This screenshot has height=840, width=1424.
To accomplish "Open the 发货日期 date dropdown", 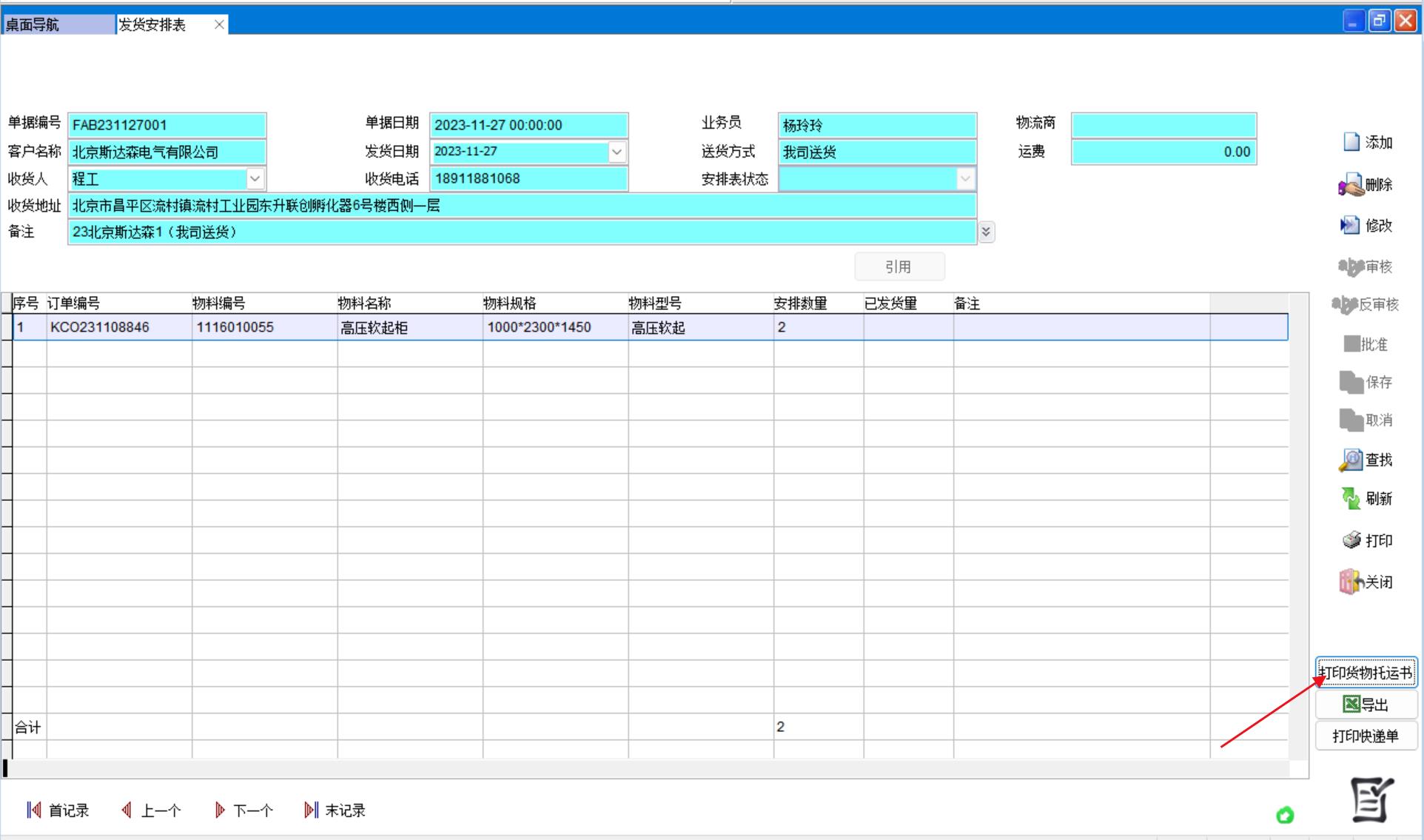I will [x=617, y=152].
